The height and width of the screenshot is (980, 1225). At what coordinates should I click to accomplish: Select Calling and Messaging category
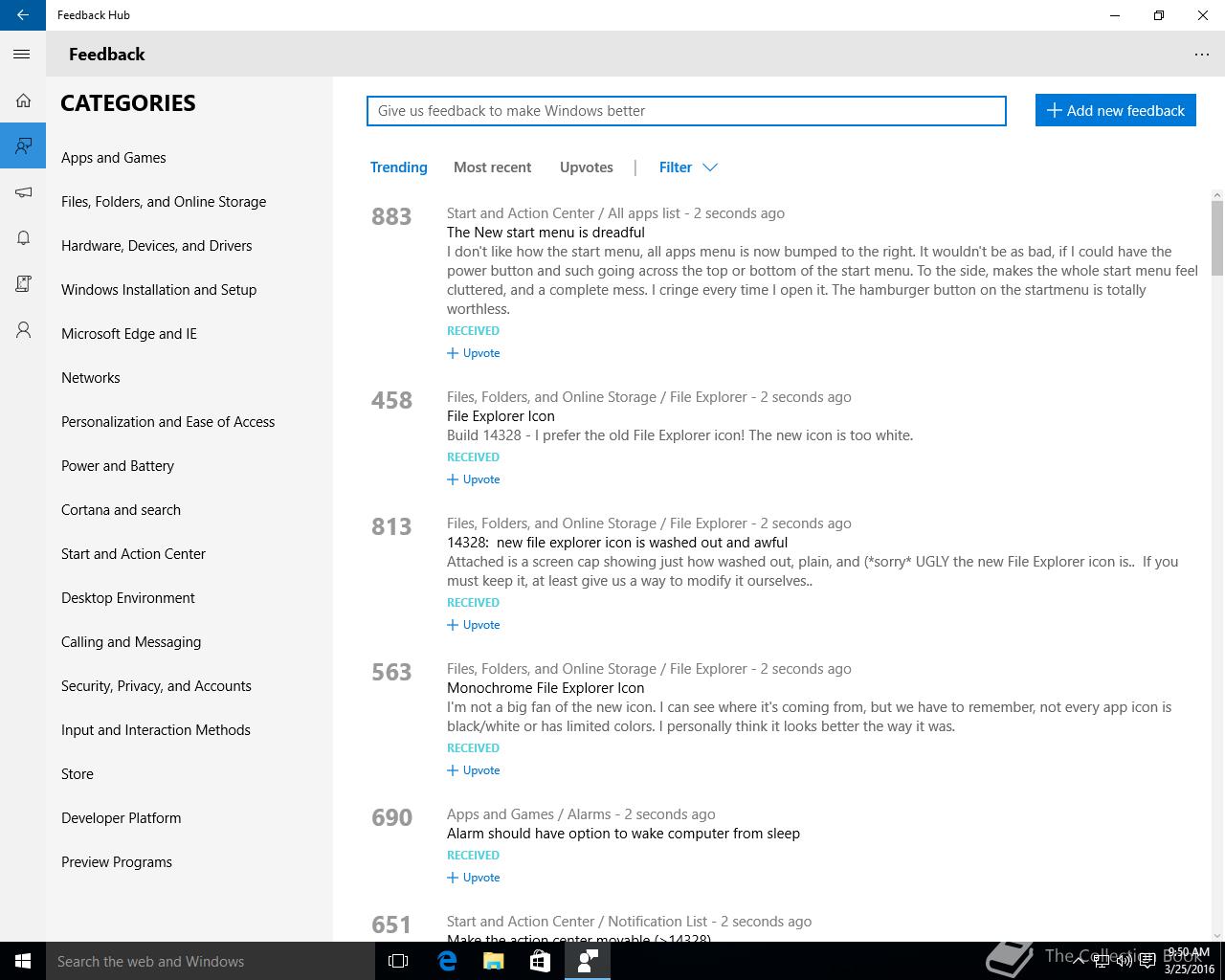(x=131, y=642)
